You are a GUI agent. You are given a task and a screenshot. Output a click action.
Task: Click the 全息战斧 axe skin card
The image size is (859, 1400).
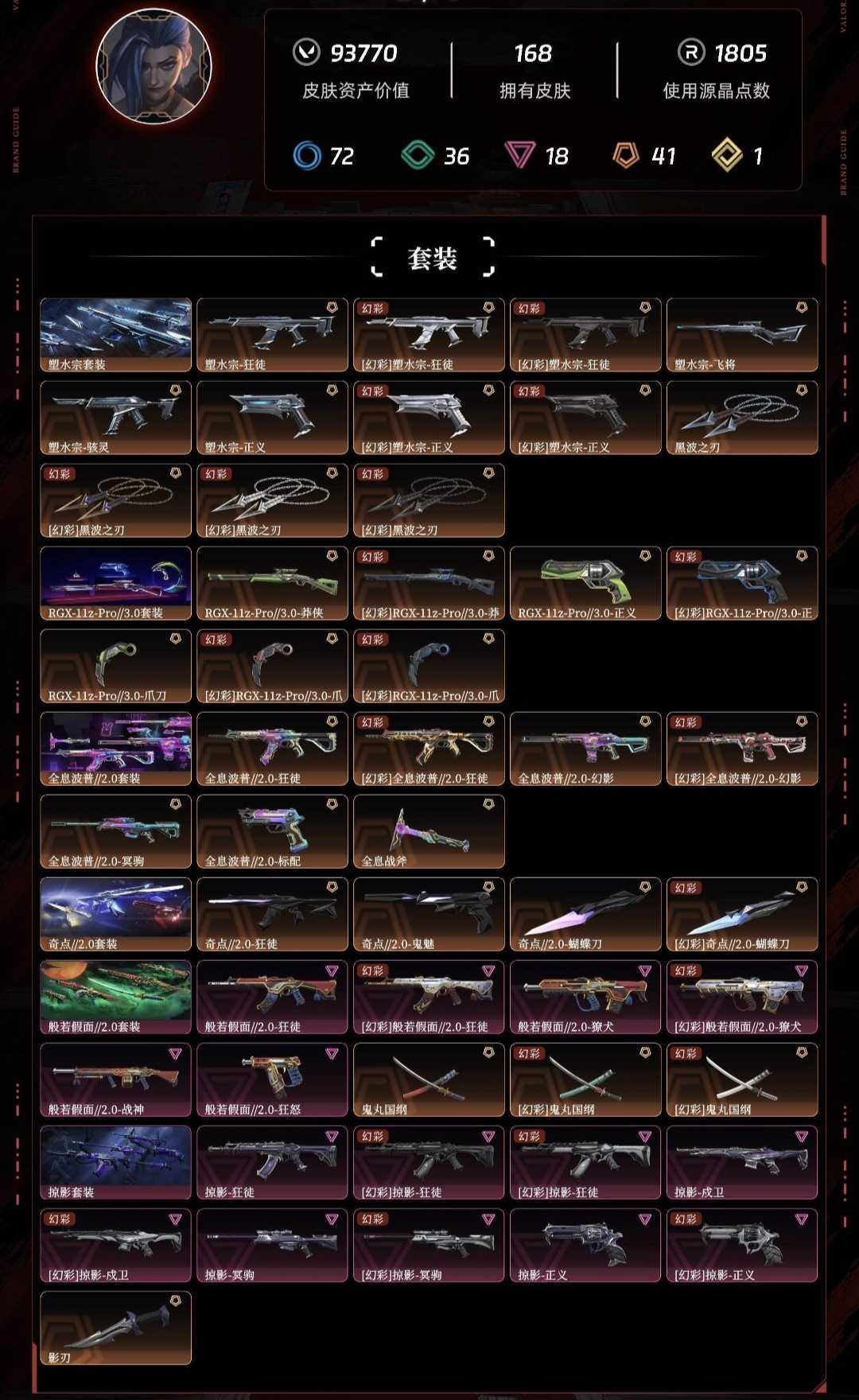pos(429,831)
